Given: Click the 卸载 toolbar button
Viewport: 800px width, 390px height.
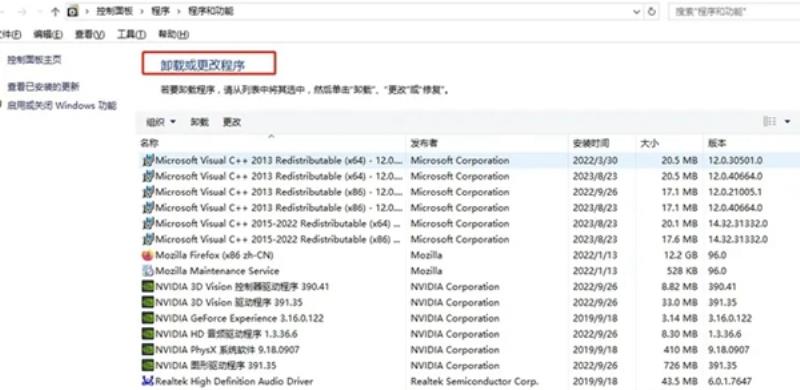Looking at the screenshot, I should tap(199, 122).
